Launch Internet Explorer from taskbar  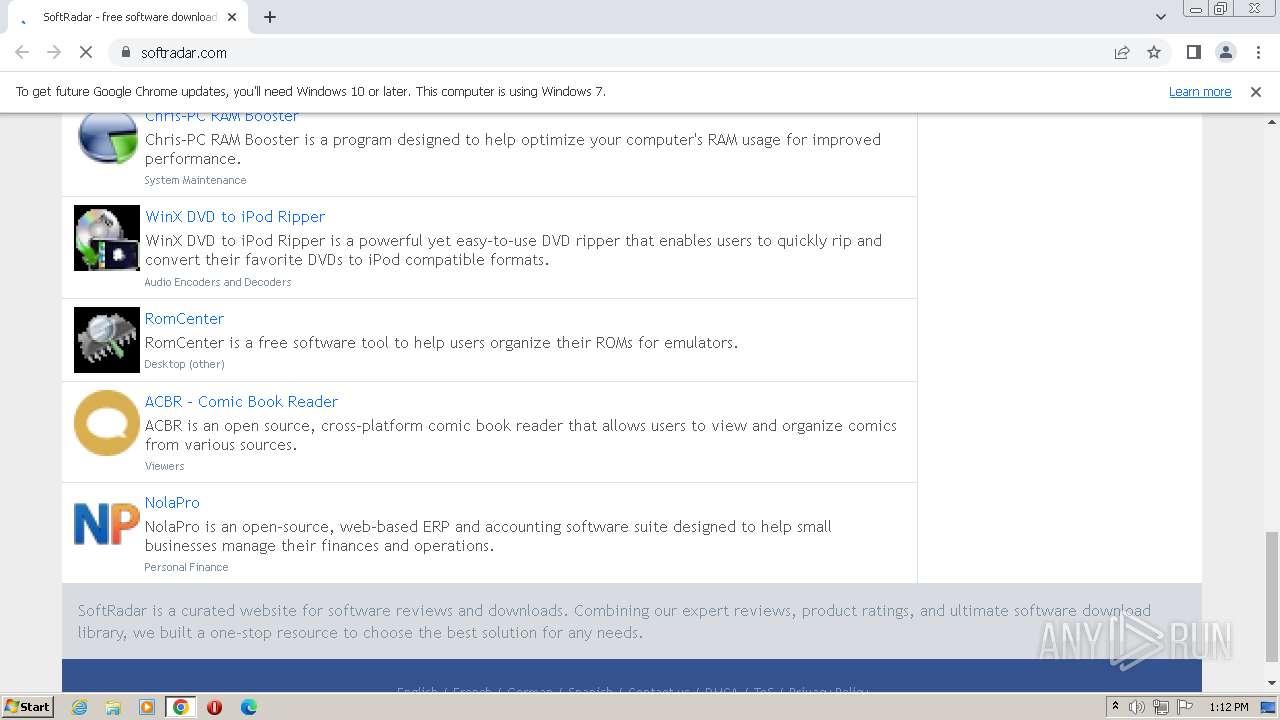(79, 707)
